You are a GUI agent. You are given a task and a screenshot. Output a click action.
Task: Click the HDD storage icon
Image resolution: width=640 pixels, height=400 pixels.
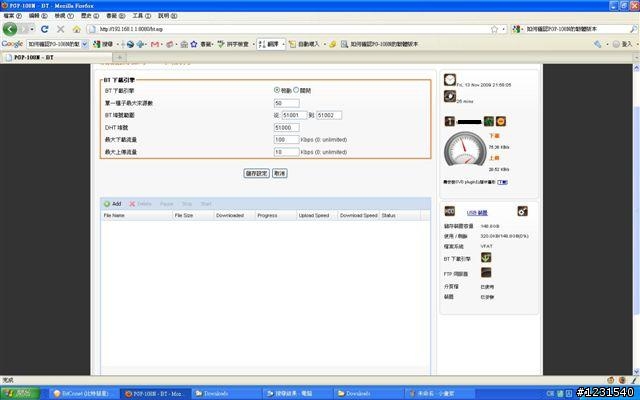click(449, 211)
